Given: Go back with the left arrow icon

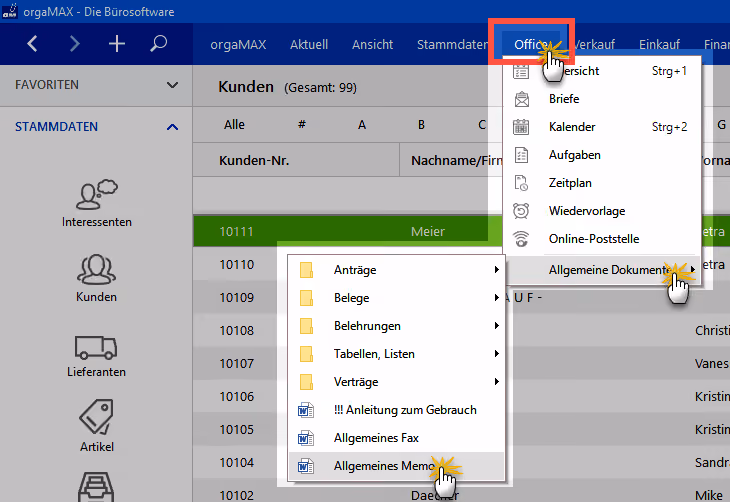Looking at the screenshot, I should click(32, 44).
